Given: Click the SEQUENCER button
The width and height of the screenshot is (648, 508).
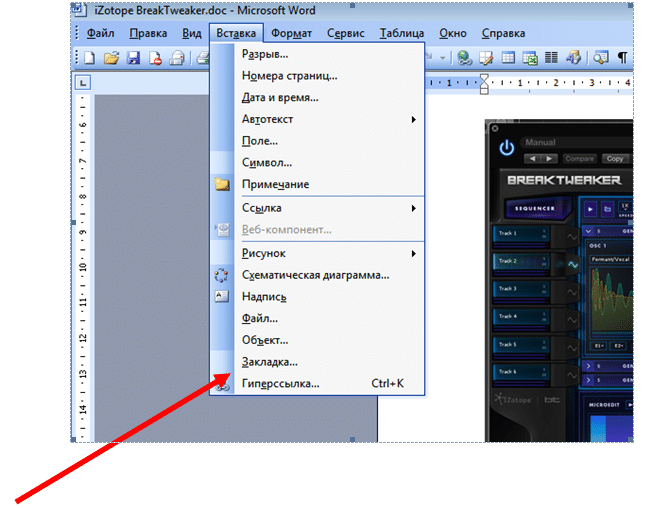Looking at the screenshot, I should coord(536,208).
